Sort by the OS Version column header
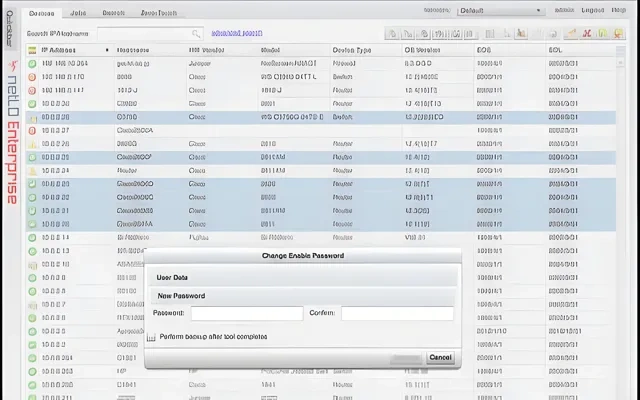 438,50
